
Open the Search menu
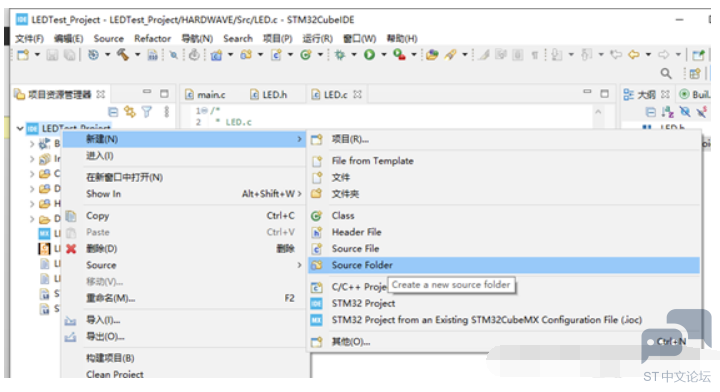point(238,39)
